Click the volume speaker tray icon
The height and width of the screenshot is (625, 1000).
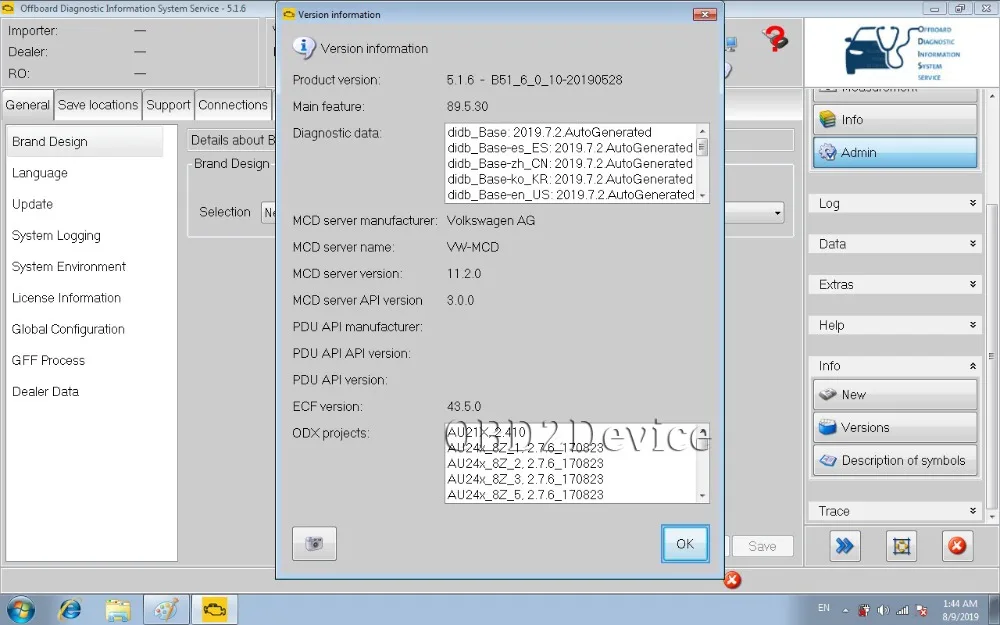883,610
